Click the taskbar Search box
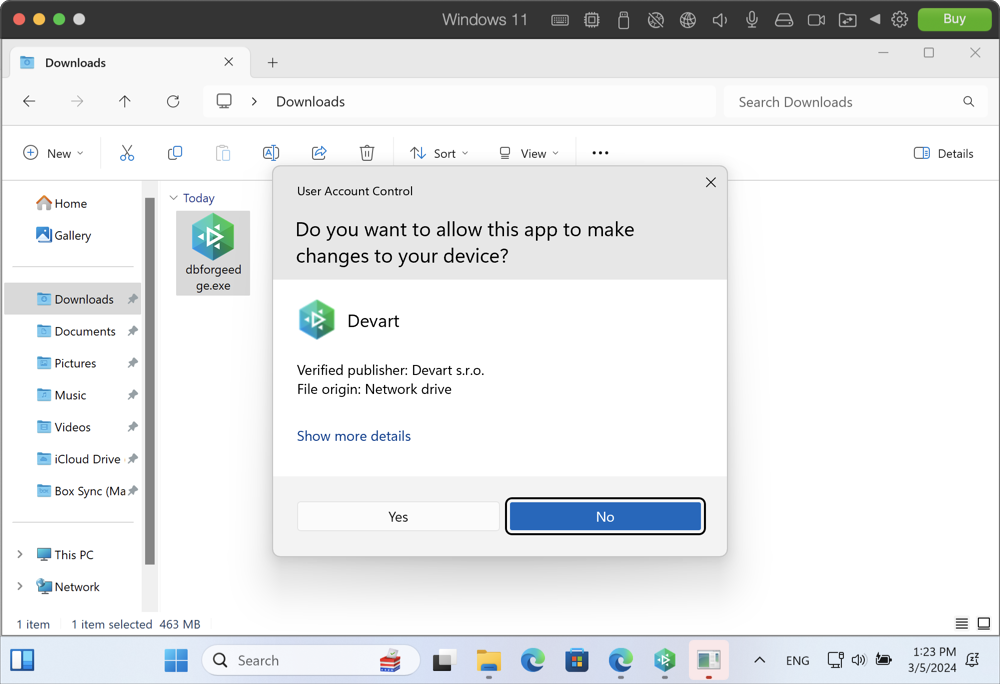1000x684 pixels. pyautogui.click(x=311, y=660)
